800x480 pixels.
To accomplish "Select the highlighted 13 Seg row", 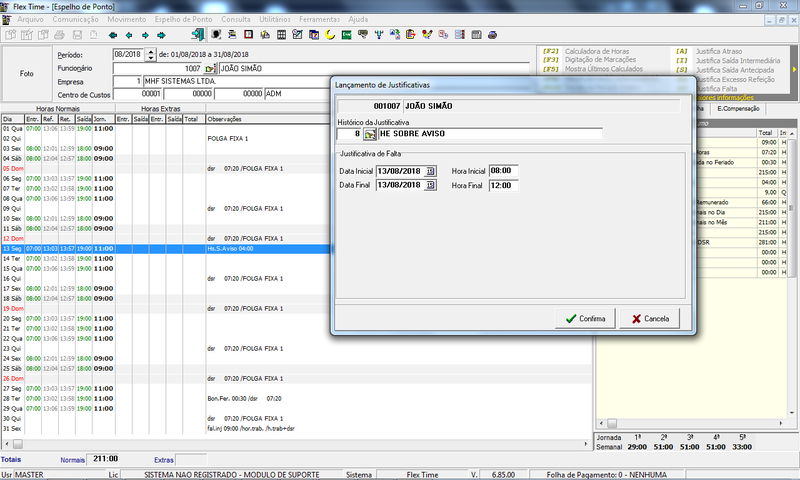I will click(x=166, y=249).
